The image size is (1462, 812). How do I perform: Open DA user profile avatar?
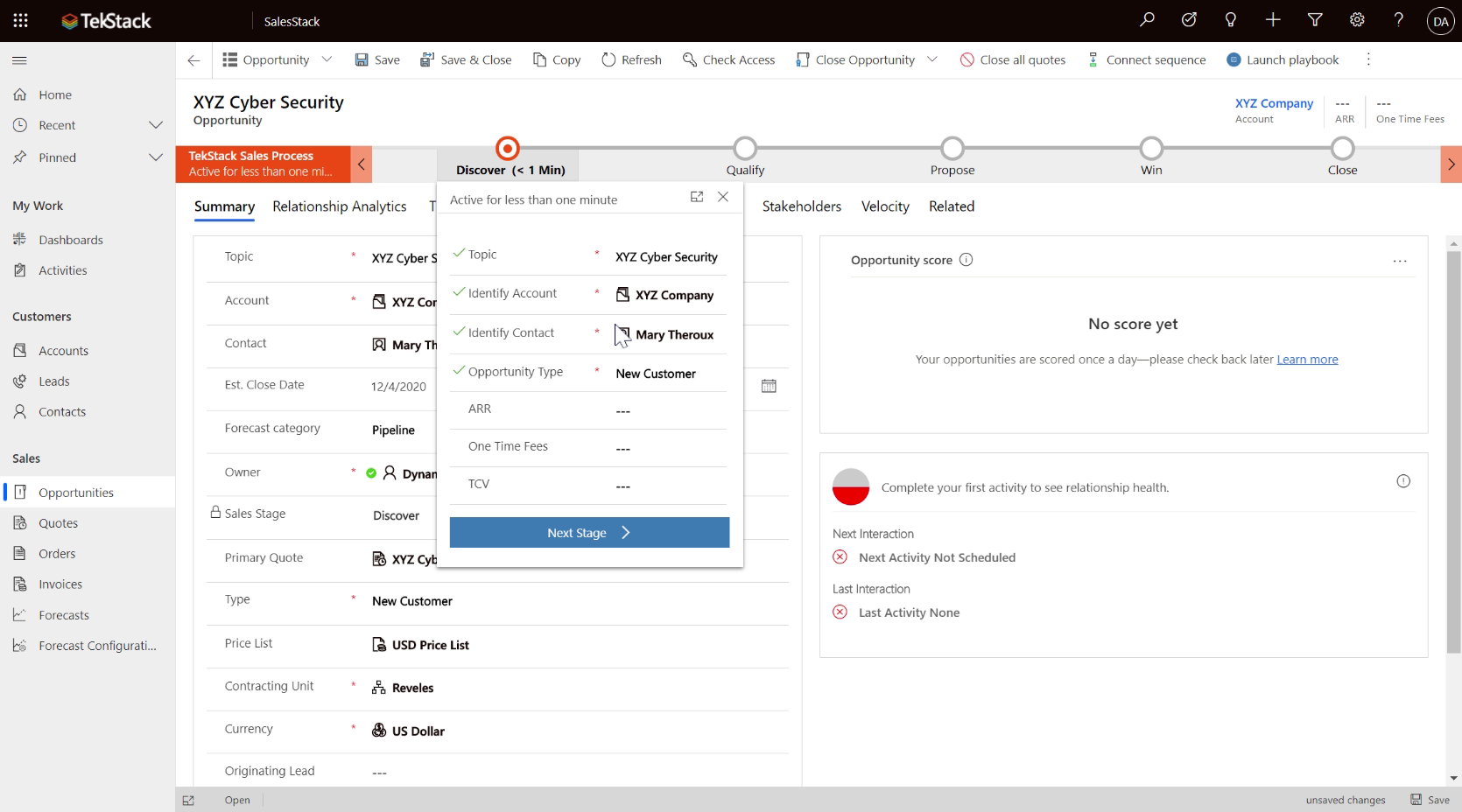tap(1440, 21)
